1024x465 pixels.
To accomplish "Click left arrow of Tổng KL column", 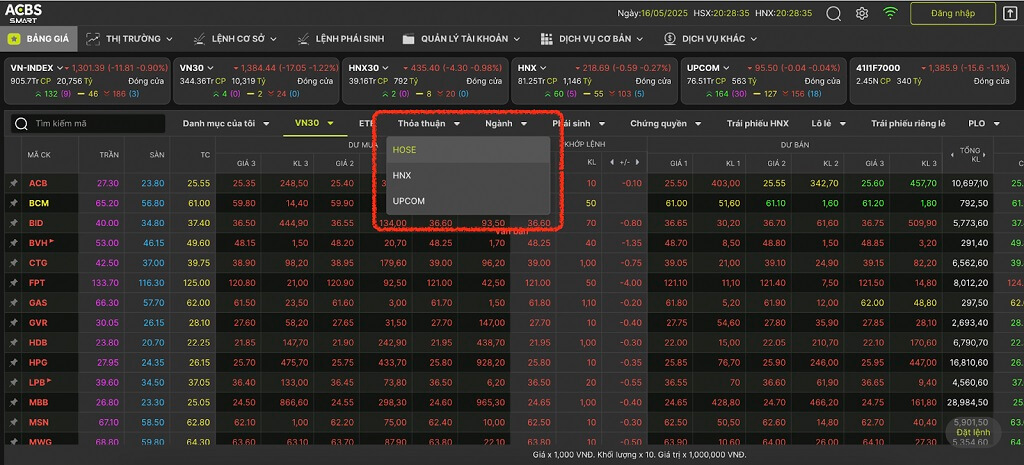I will click(953, 155).
